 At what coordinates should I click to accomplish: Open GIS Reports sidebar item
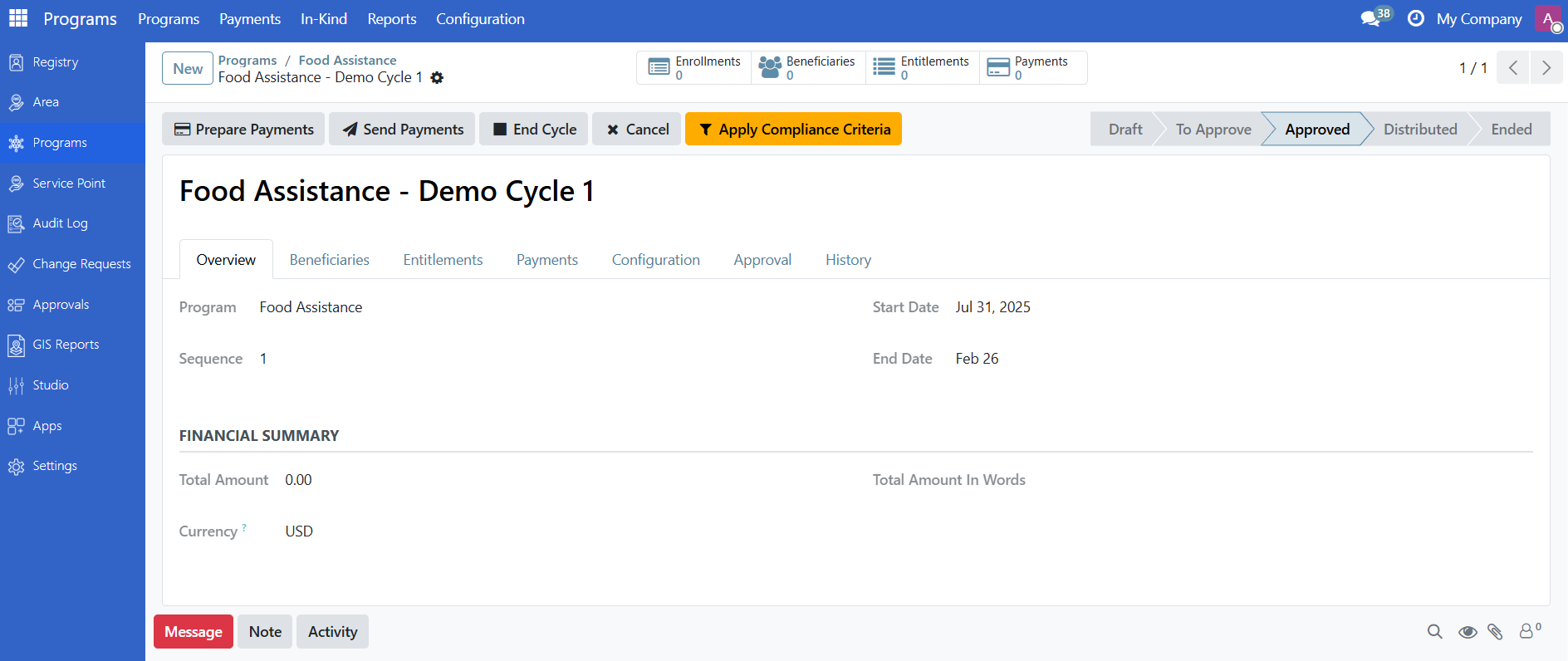click(72, 345)
